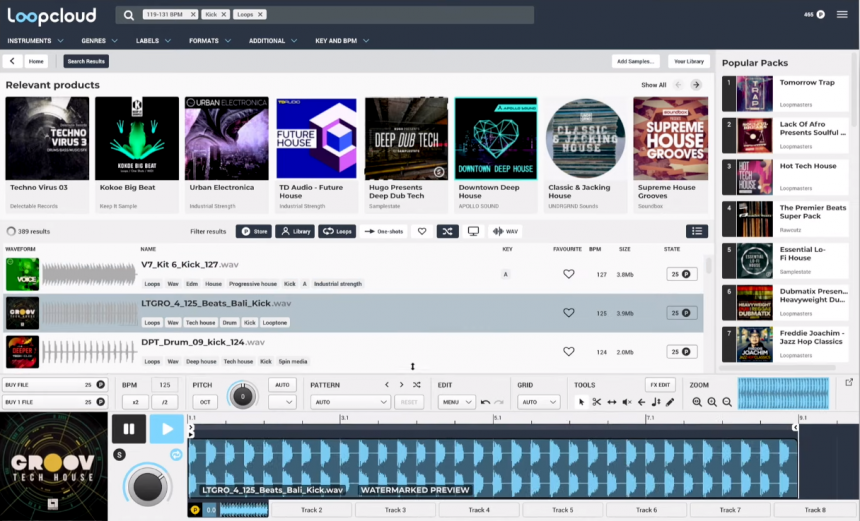Open the FX Edit panel

point(660,385)
